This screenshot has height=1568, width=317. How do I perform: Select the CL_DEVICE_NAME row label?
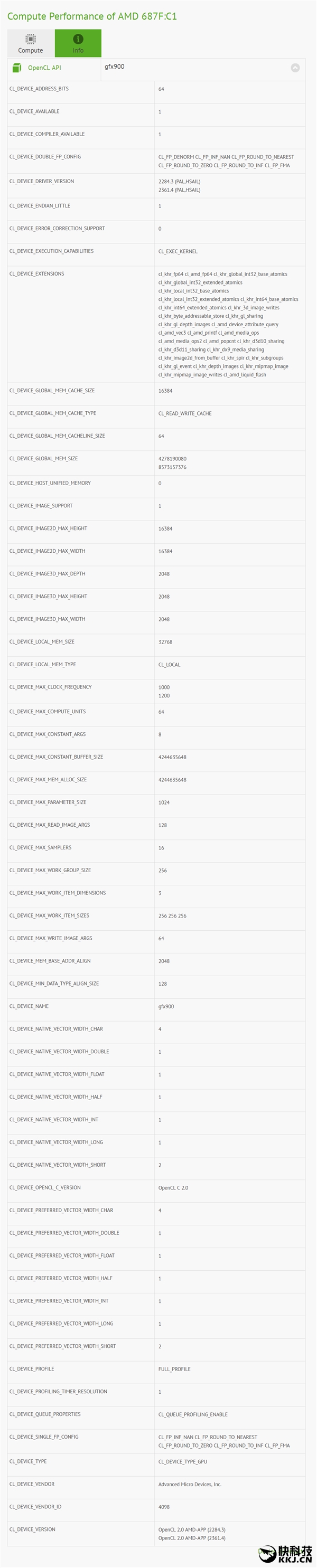tap(29, 1006)
